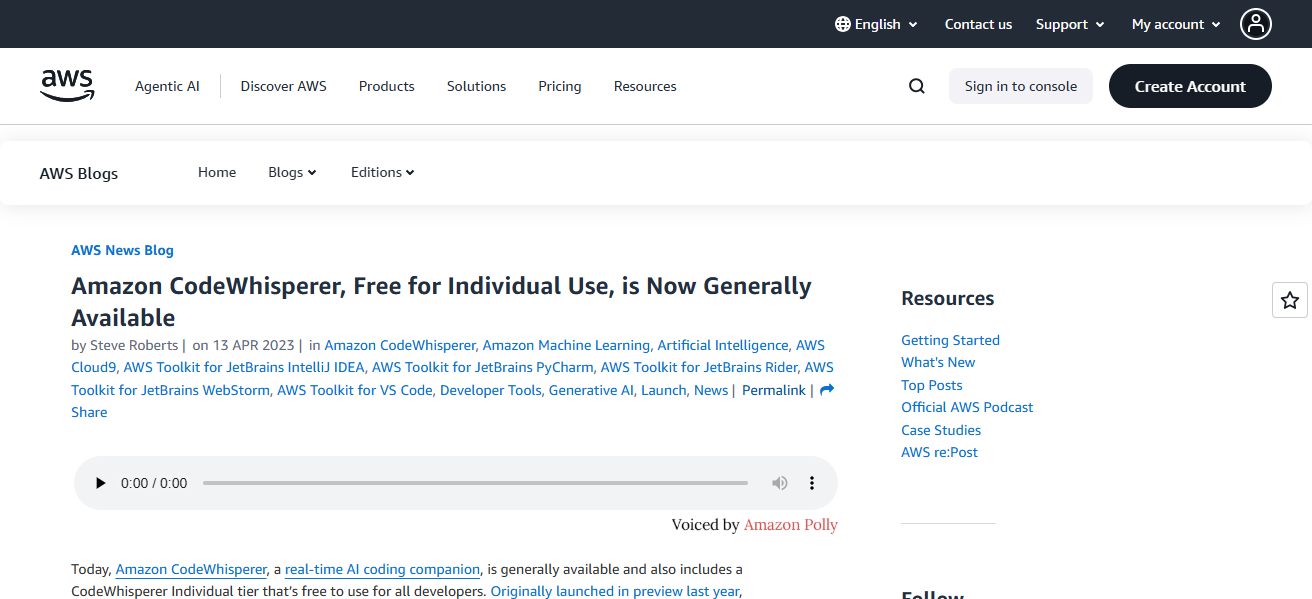Viewport: 1312px width, 599px height.
Task: Click the AWS Blogs title
Action: 79,173
